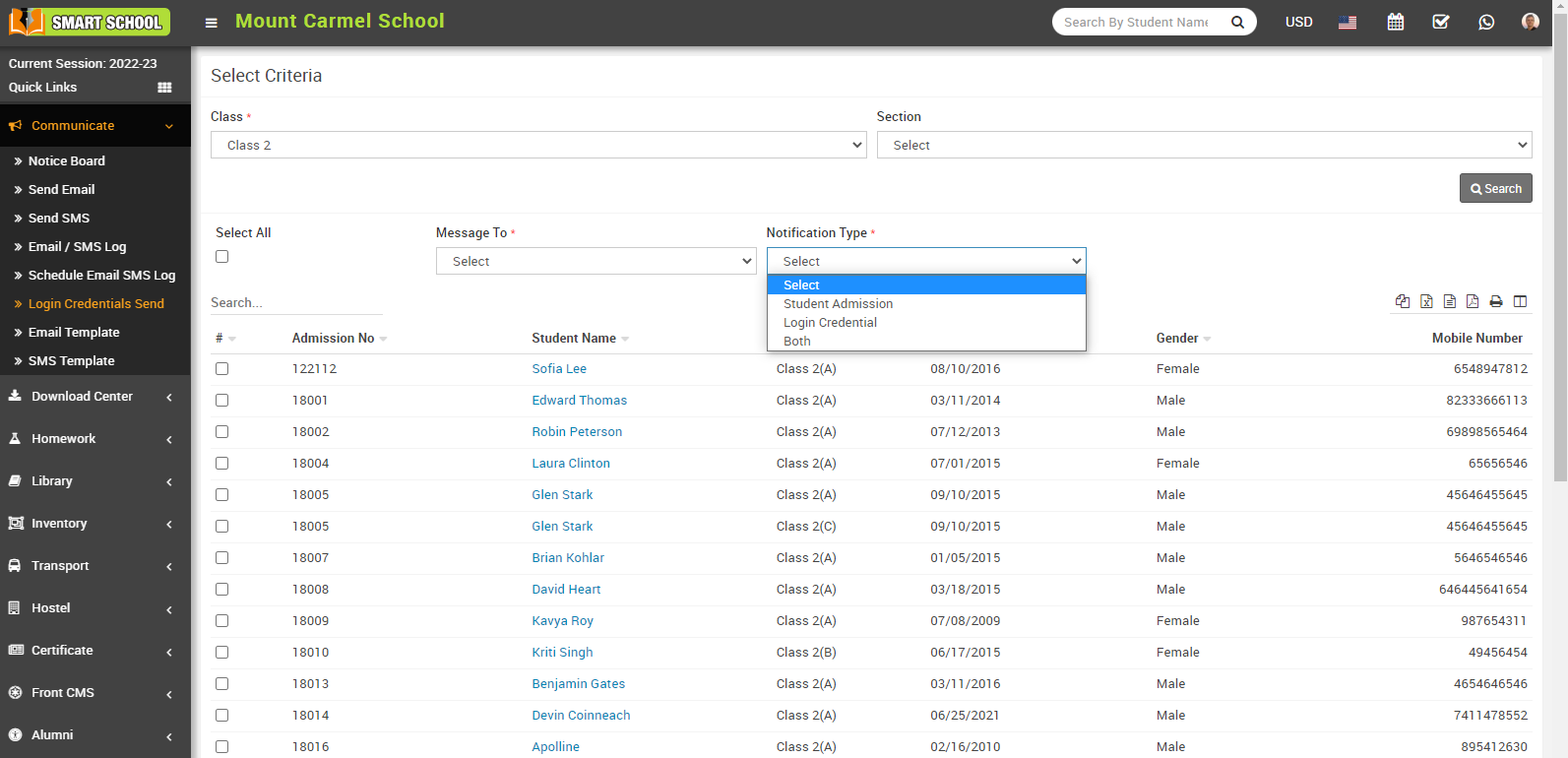Image resolution: width=1568 pixels, height=758 pixels.
Task: Open the calendar icon in header
Action: [x=1395, y=22]
